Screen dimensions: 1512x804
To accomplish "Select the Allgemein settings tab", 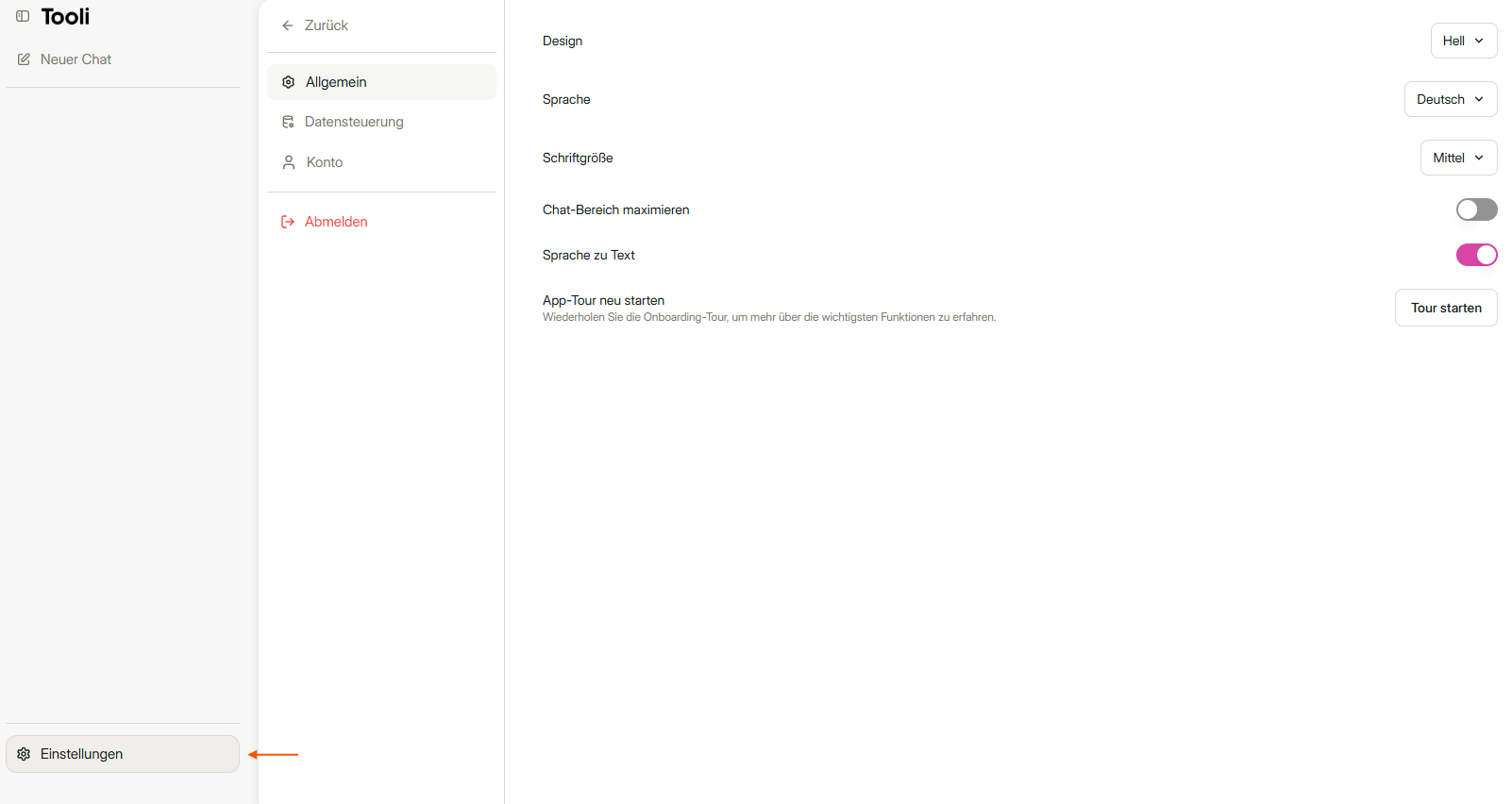I will point(381,82).
